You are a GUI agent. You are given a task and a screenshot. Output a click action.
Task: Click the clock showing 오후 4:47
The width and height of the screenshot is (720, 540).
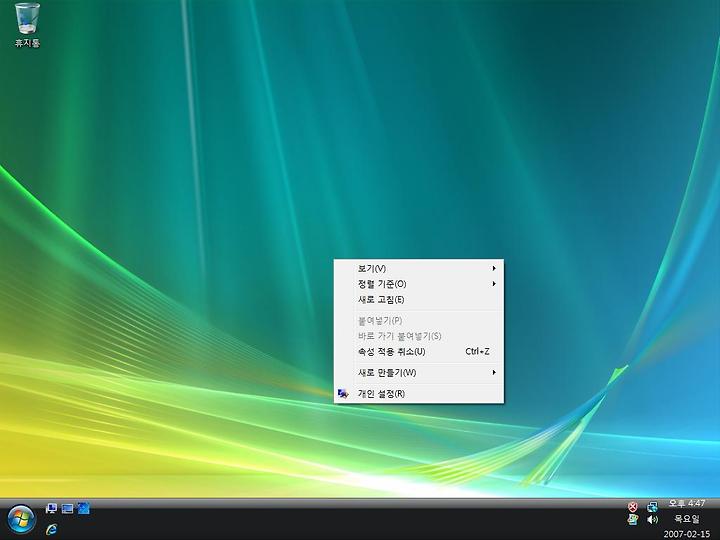tap(686, 504)
